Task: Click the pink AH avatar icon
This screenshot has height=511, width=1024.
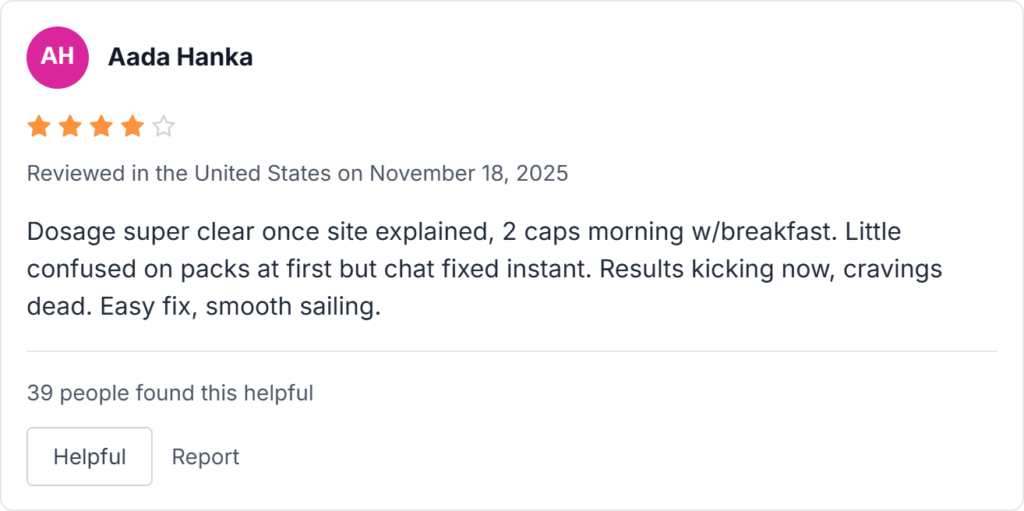Action: (57, 56)
